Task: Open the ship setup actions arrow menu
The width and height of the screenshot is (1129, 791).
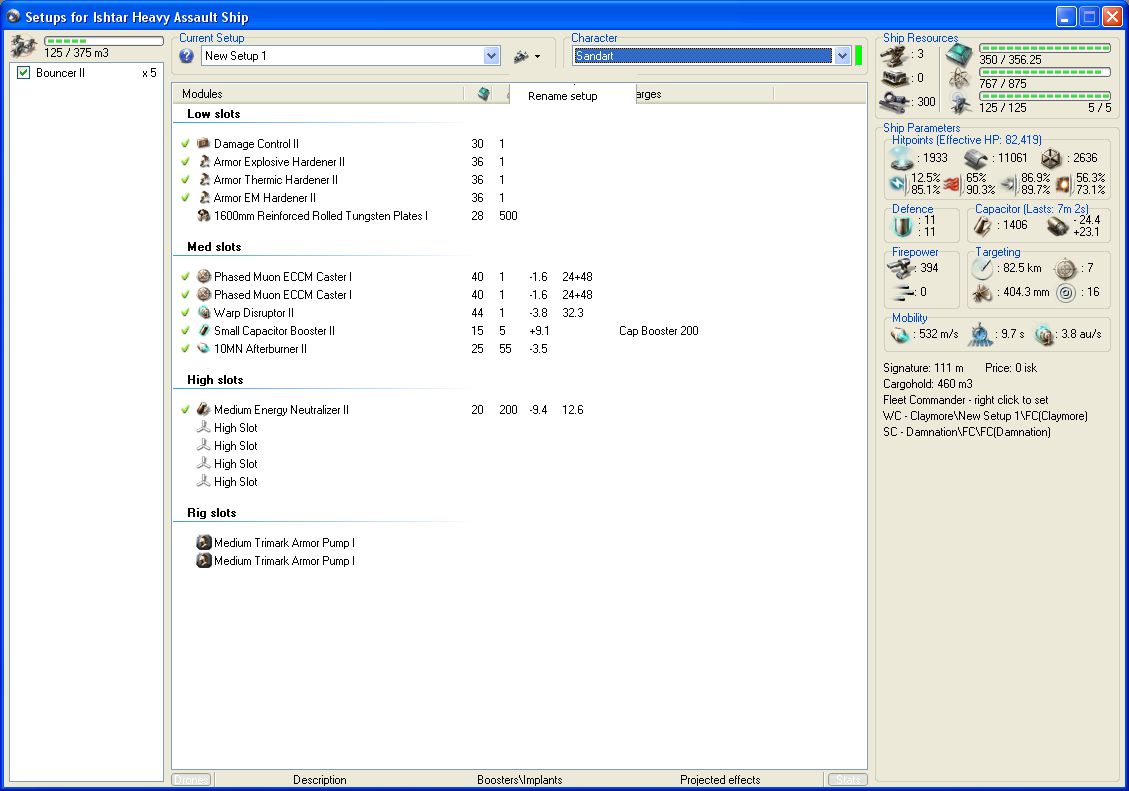Action: 538,56
